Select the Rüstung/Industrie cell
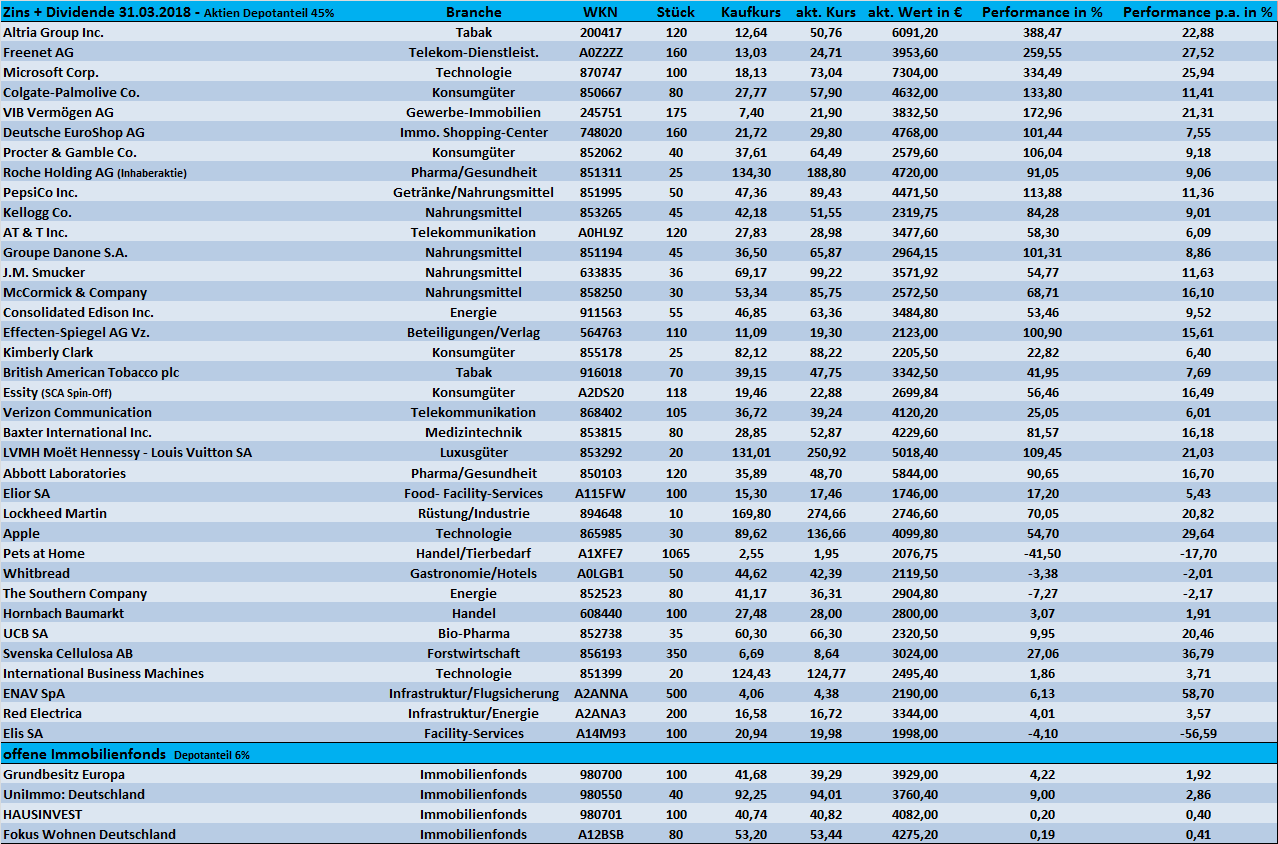Viewport: 1278px width, 844px height. coord(473,513)
